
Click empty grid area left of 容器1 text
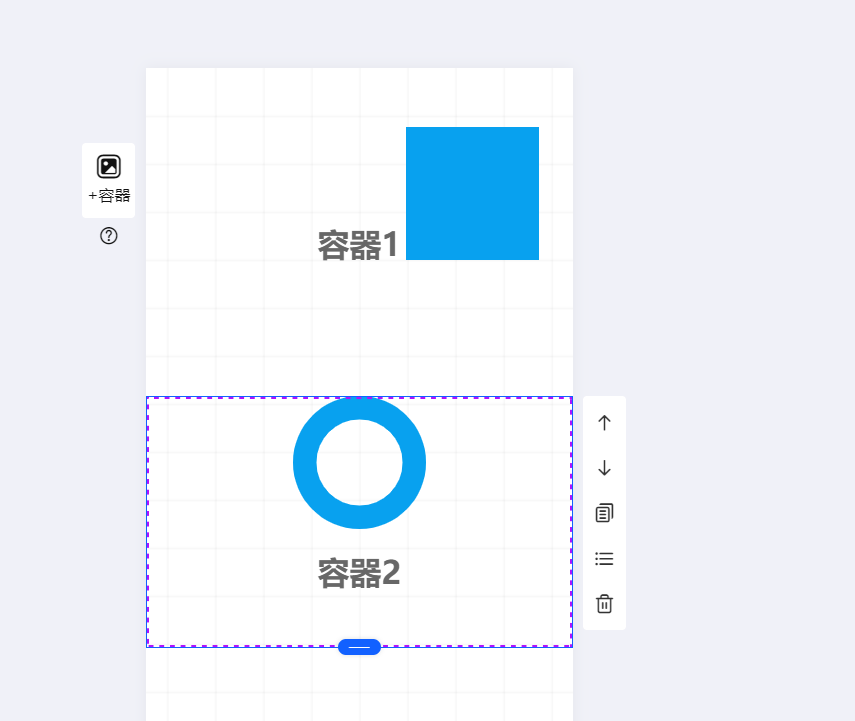click(229, 245)
